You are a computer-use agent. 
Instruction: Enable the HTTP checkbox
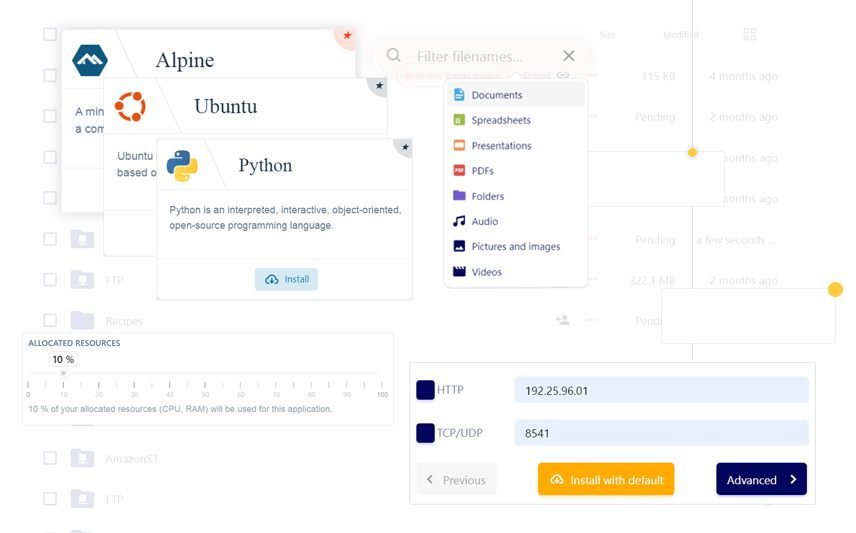[x=425, y=390]
